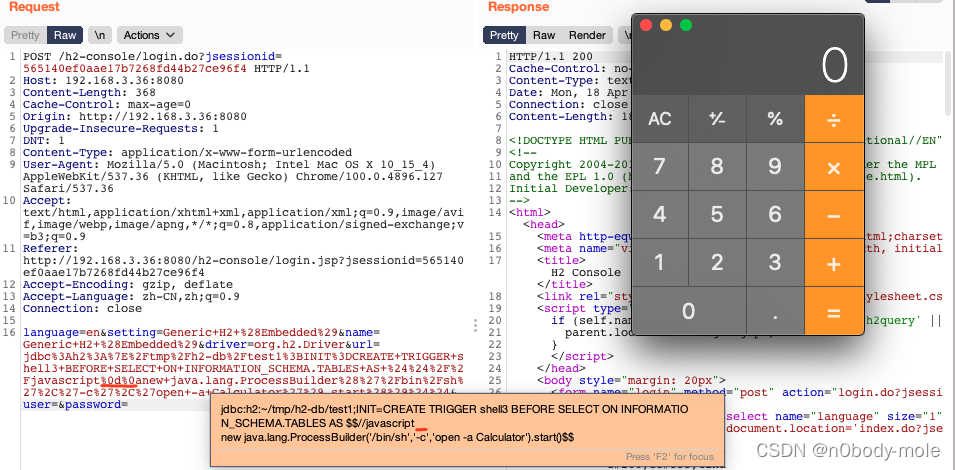
Task: Click digit 2 on Calculator
Action: tap(717, 263)
